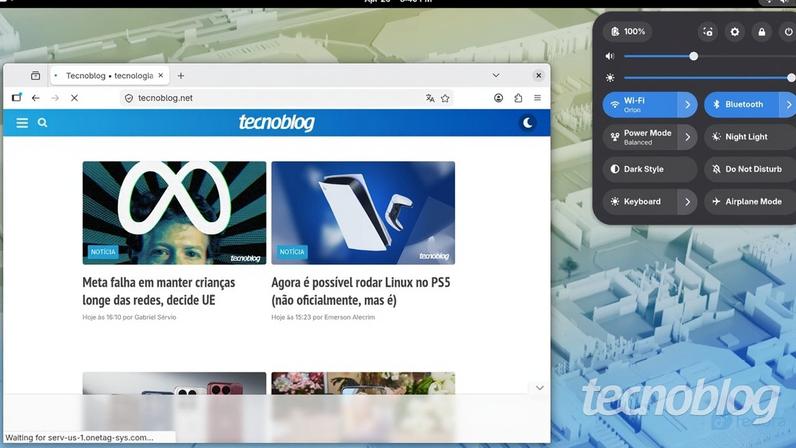
Task: Expand the Bluetooth devices submenu arrow
Action: point(788,105)
